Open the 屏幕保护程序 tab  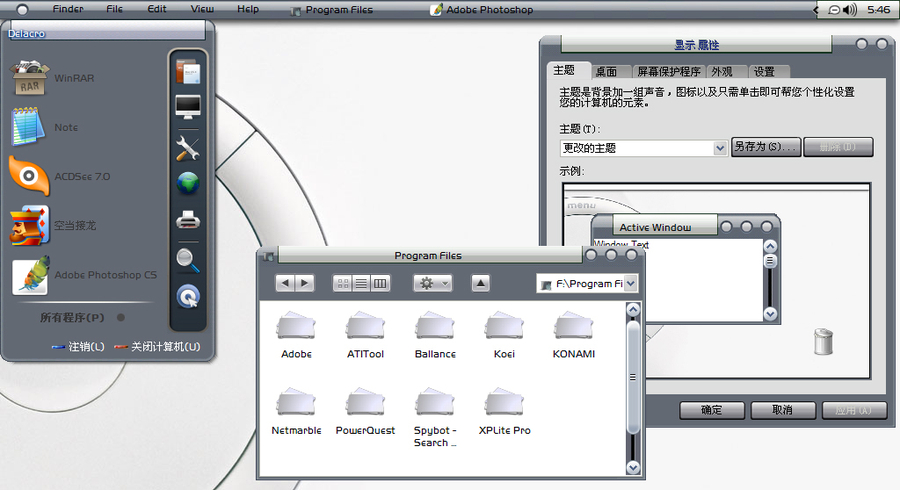(x=669, y=72)
